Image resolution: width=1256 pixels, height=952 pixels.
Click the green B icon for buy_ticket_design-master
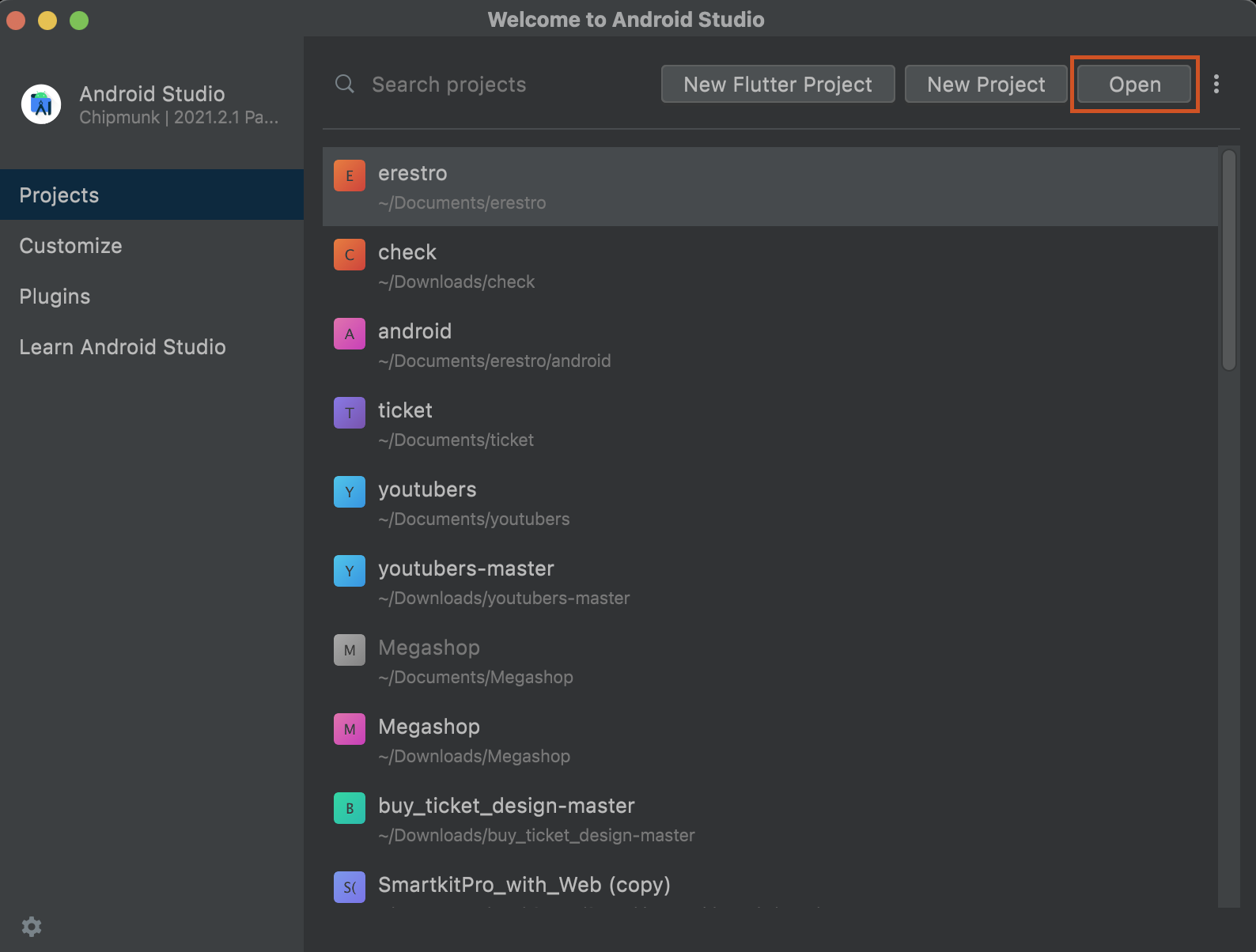350,808
